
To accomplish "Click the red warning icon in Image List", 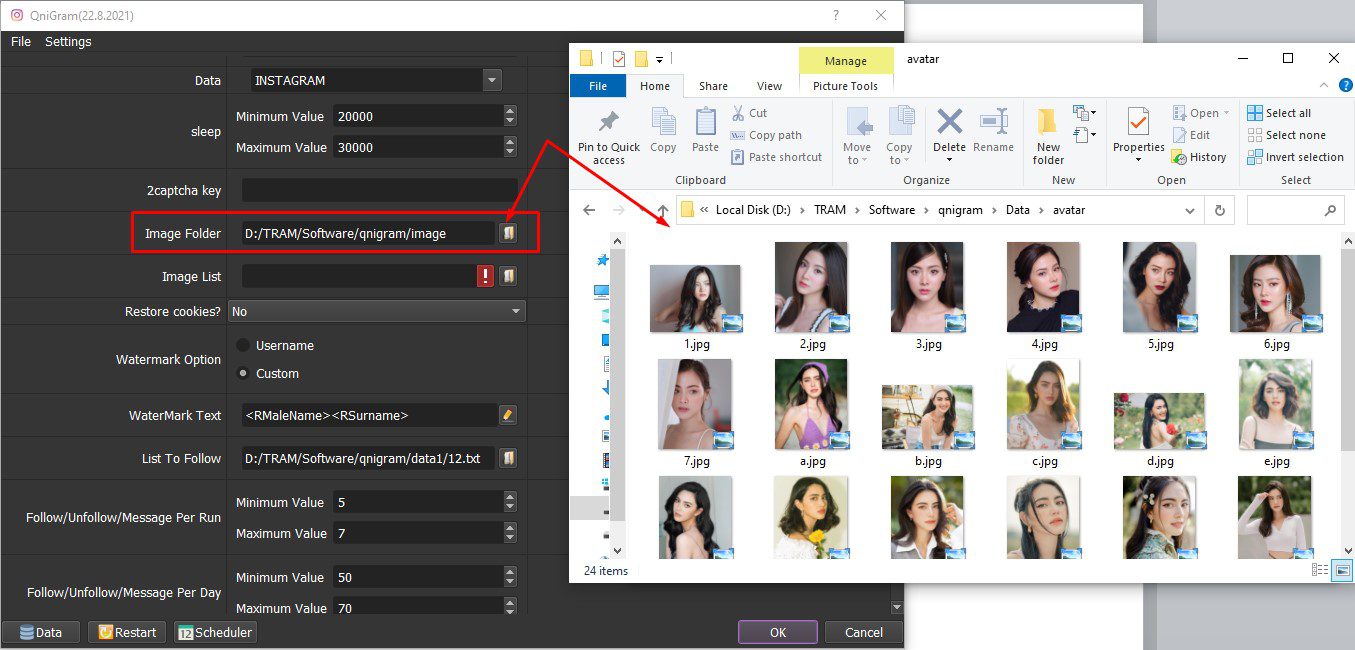I will [x=486, y=276].
